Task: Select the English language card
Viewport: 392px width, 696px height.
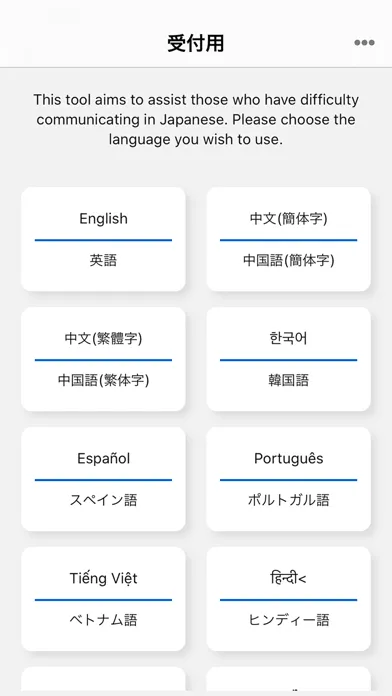Action: click(103, 239)
